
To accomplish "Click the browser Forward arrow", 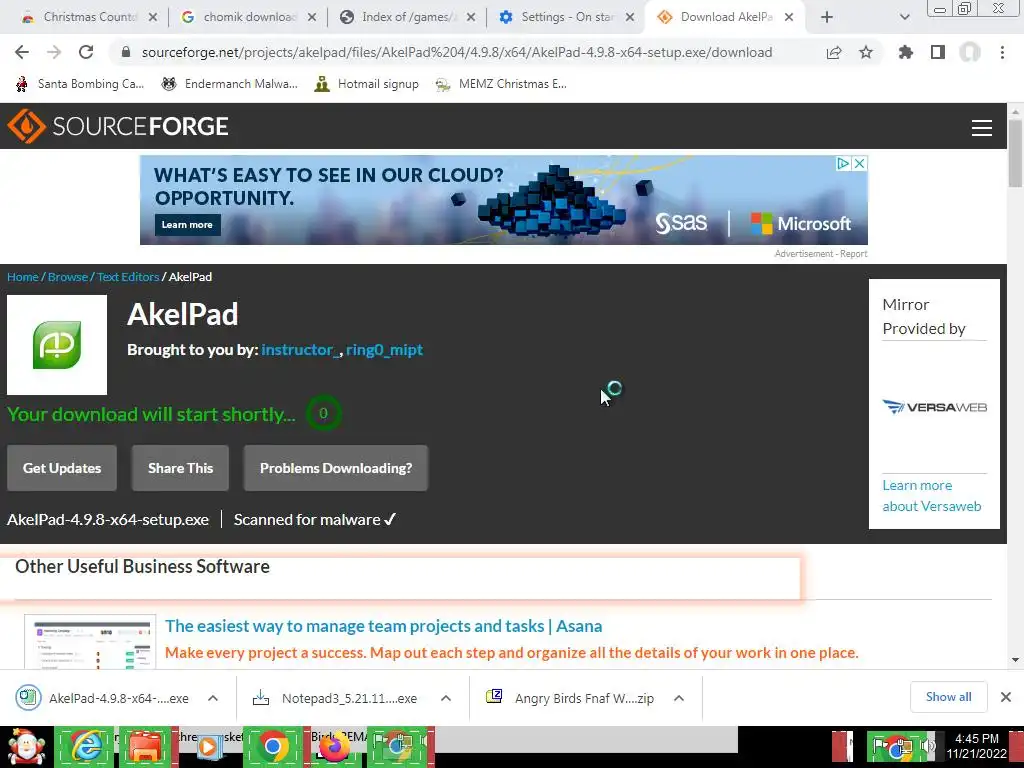I will pos(54,52).
